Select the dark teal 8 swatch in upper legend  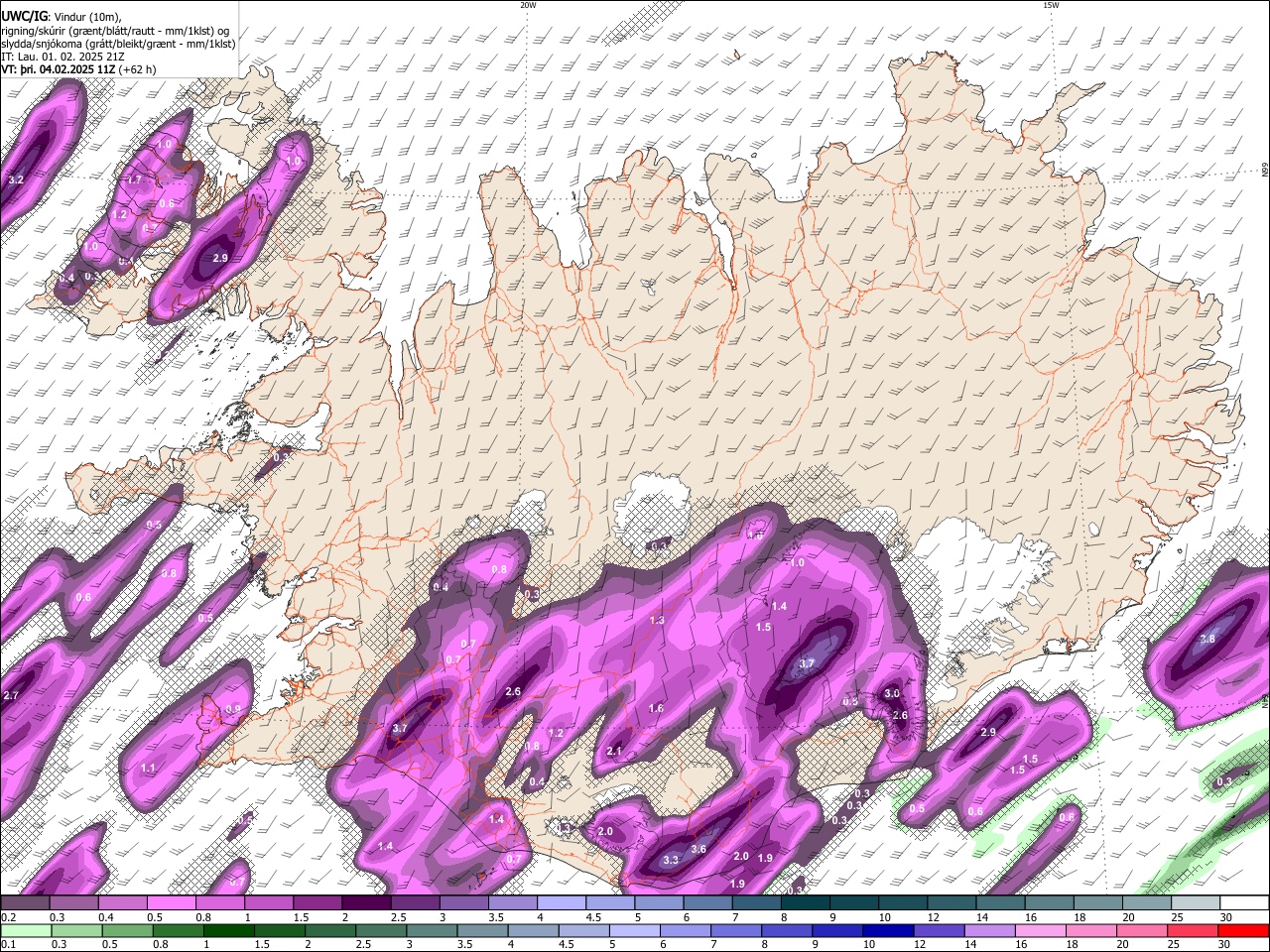pos(805,903)
